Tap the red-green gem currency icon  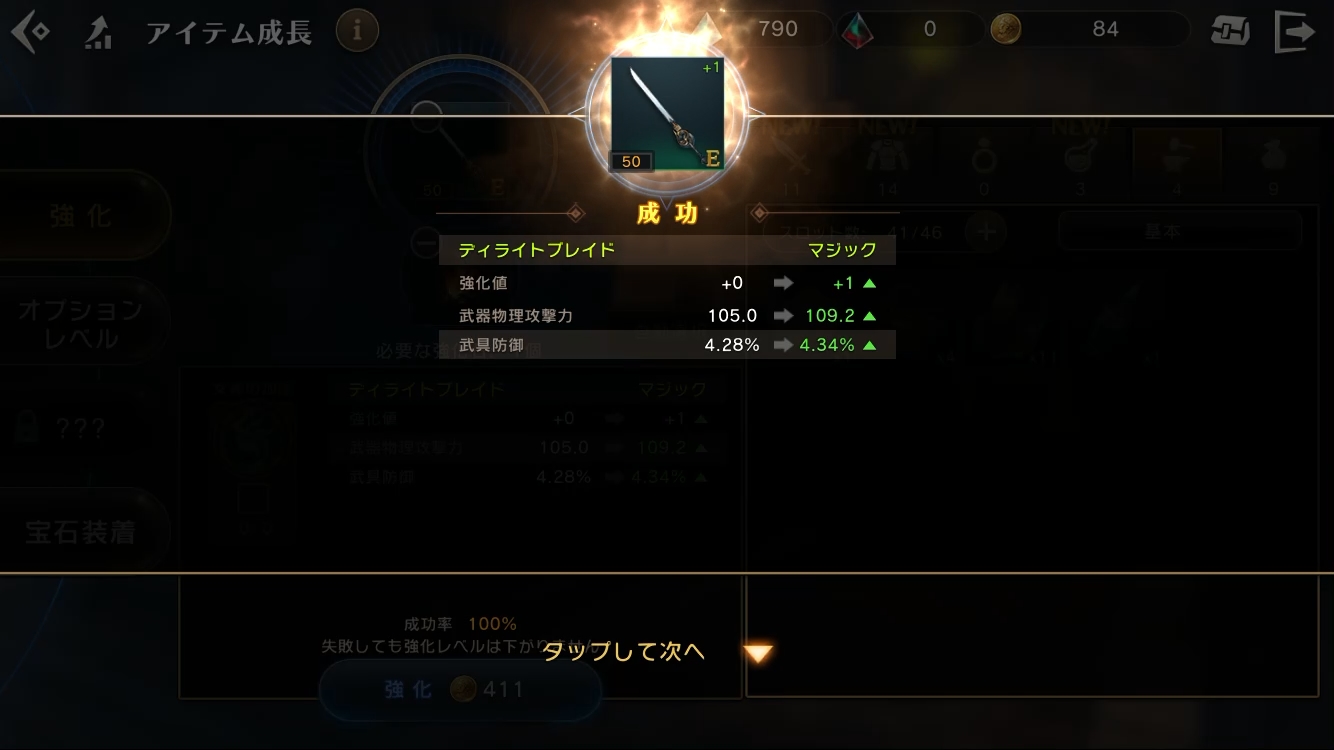(x=856, y=30)
